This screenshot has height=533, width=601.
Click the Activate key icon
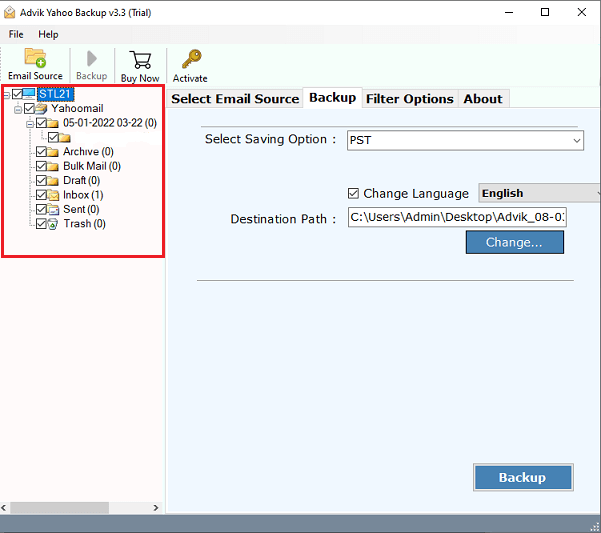click(x=189, y=59)
